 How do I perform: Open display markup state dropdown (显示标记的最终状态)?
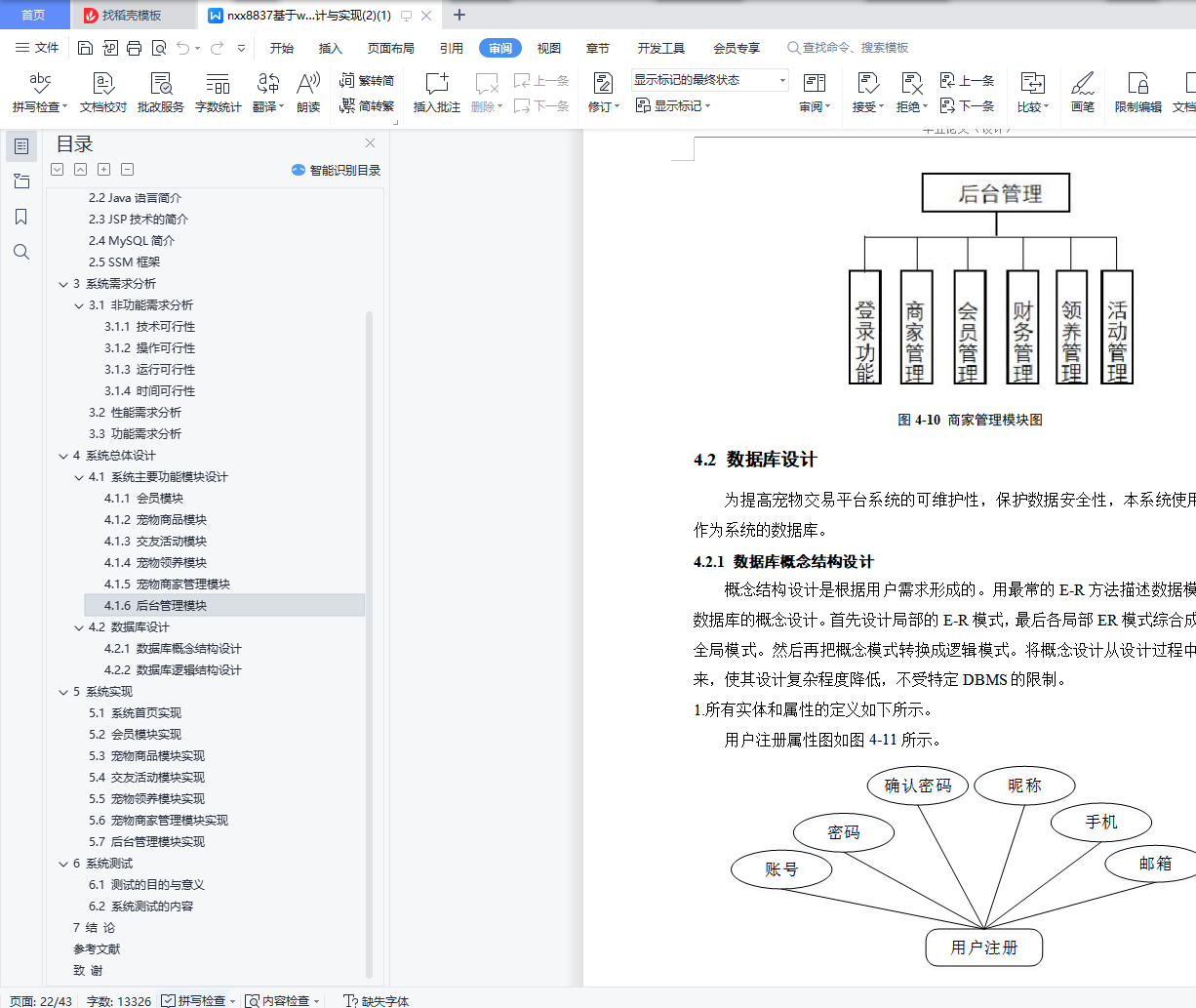pyautogui.click(x=709, y=80)
